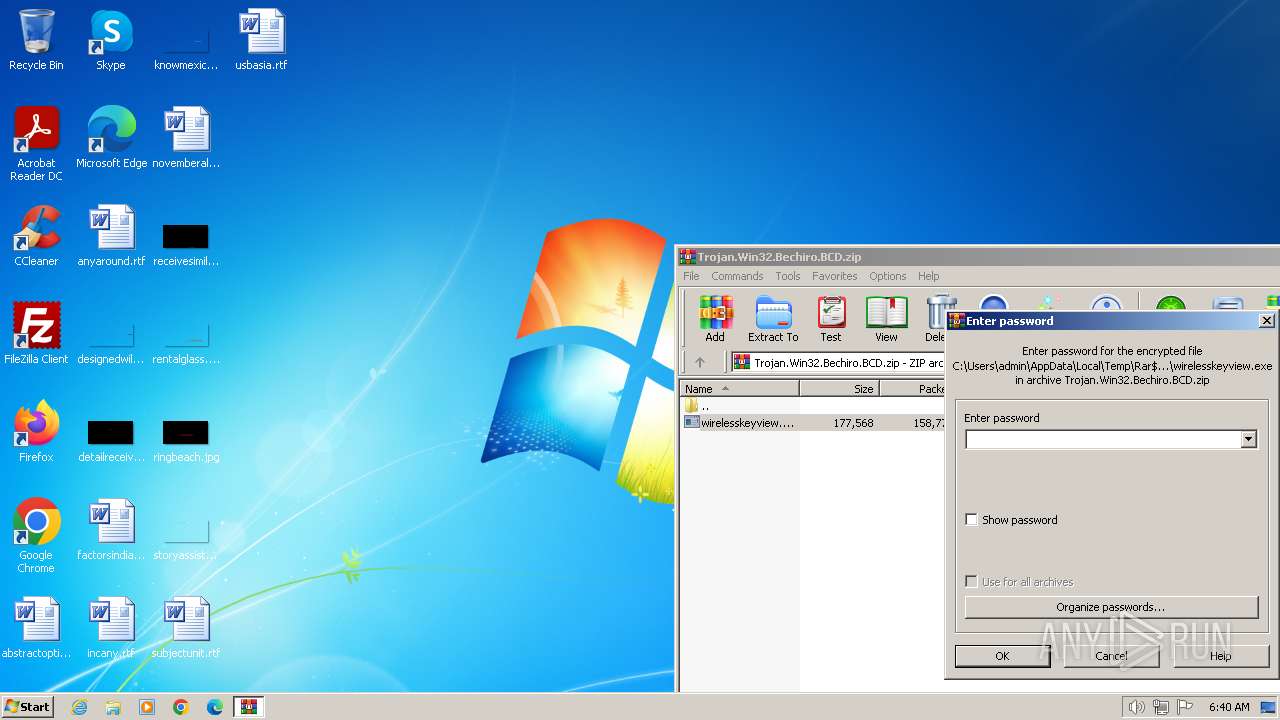Viewport: 1280px width, 720px height.
Task: Close the Enter password dialog
Action: pos(1266,321)
